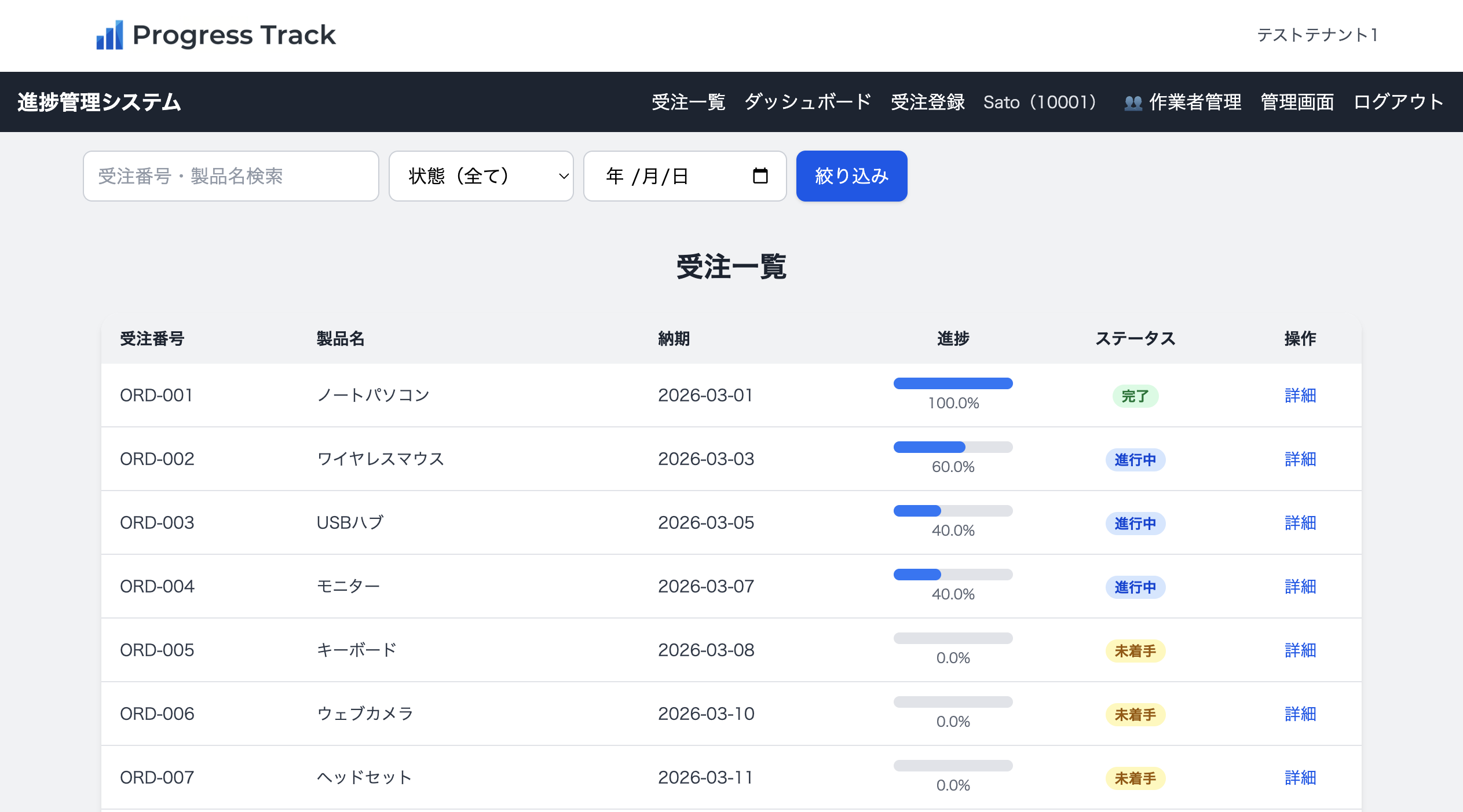Image resolution: width=1463 pixels, height=812 pixels.
Task: Switch to the ダッシュボード page
Action: point(807,102)
